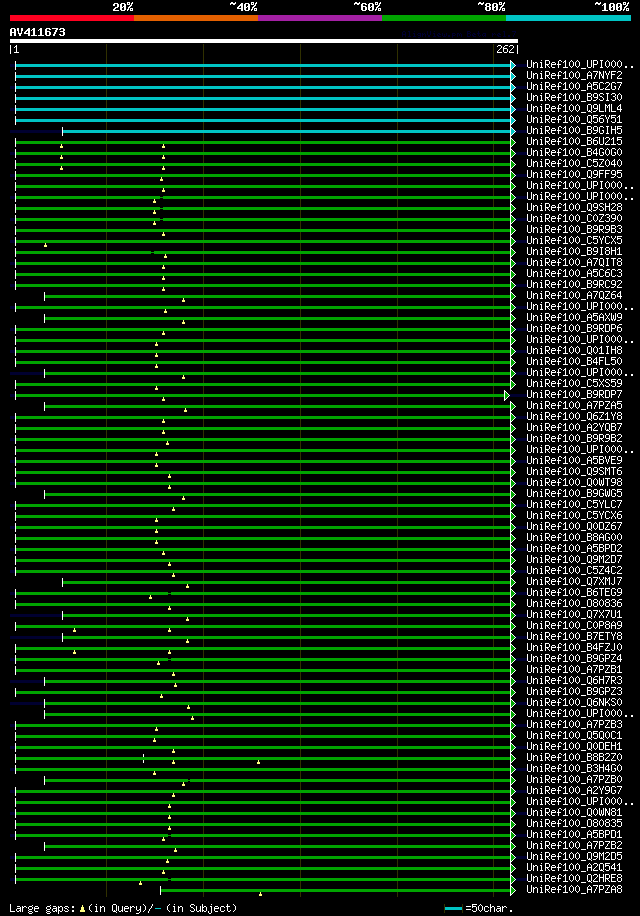The width and height of the screenshot is (640, 916).
Task: Select label UniRef100_Q9SMT6
Action: coord(574,471)
